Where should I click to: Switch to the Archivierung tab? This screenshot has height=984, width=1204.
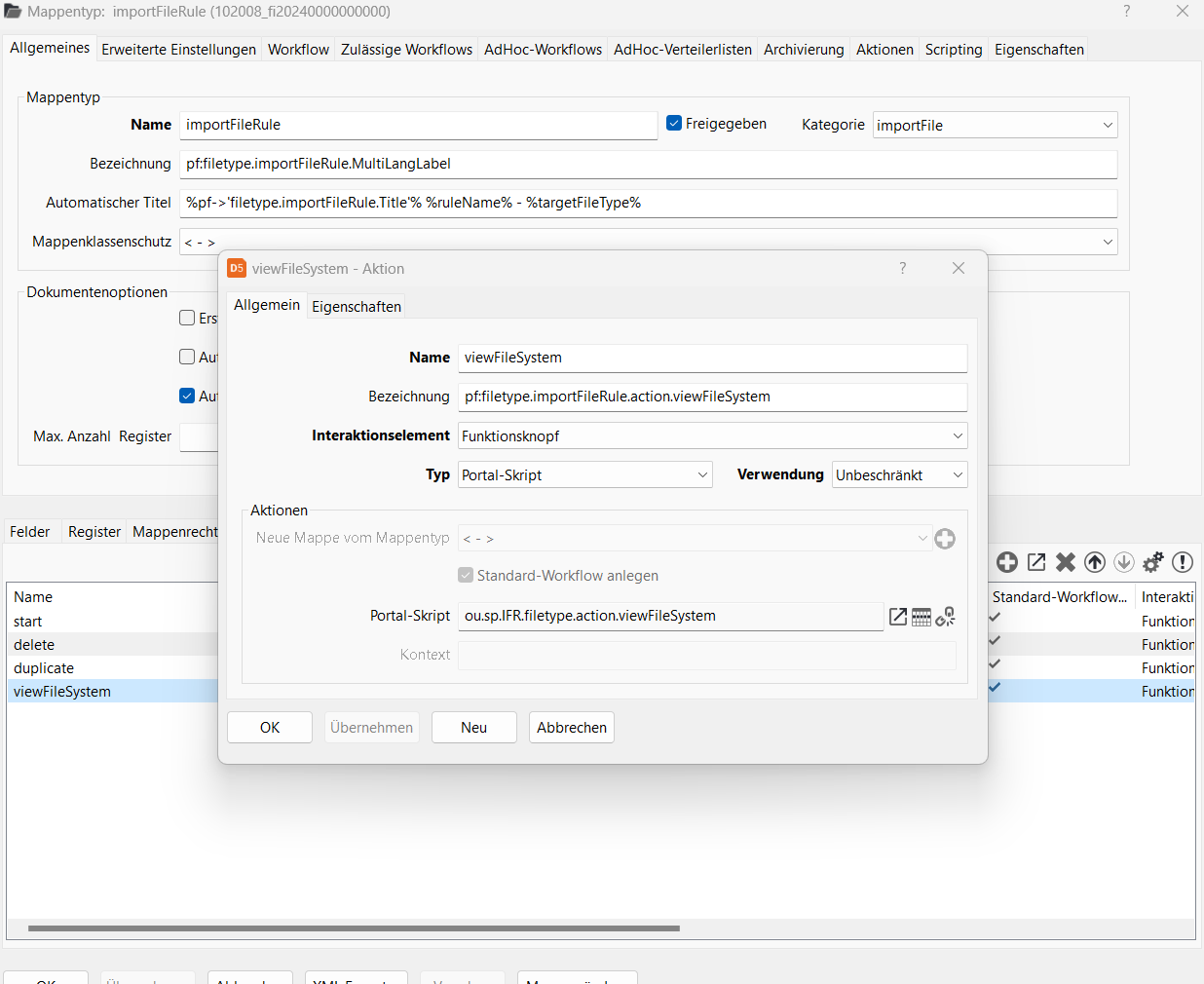click(x=804, y=50)
